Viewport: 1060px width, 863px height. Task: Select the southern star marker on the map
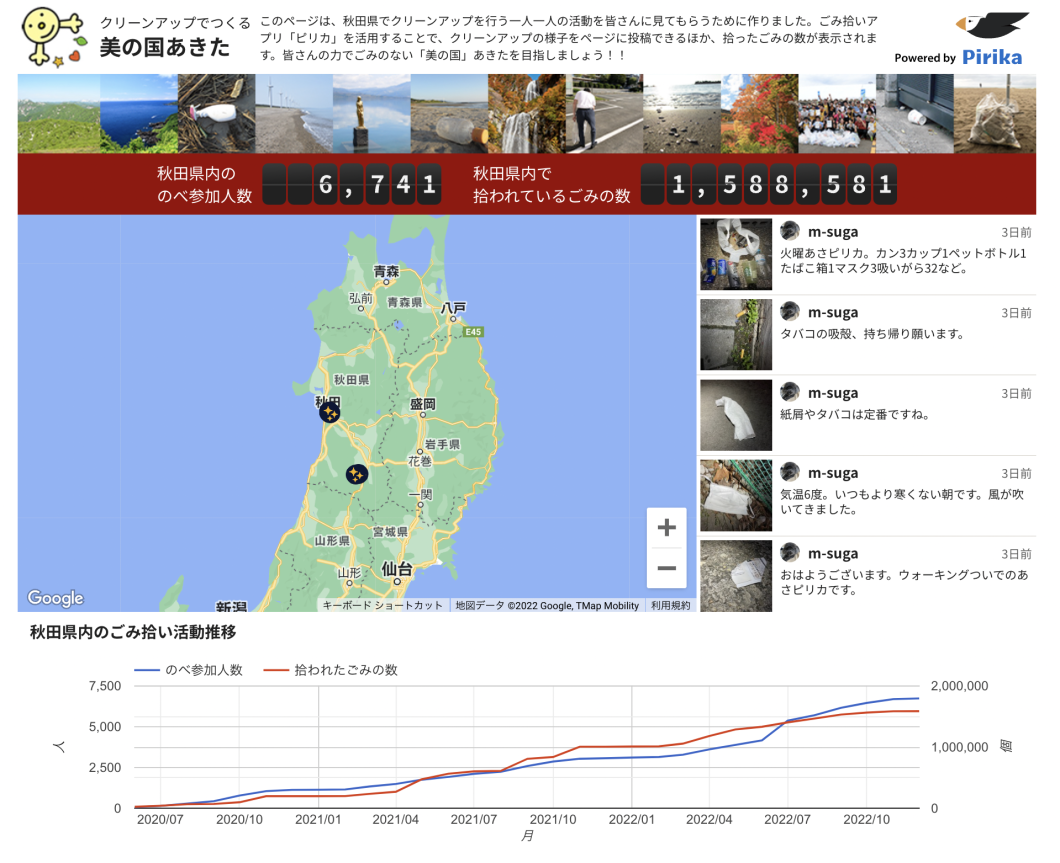(357, 474)
